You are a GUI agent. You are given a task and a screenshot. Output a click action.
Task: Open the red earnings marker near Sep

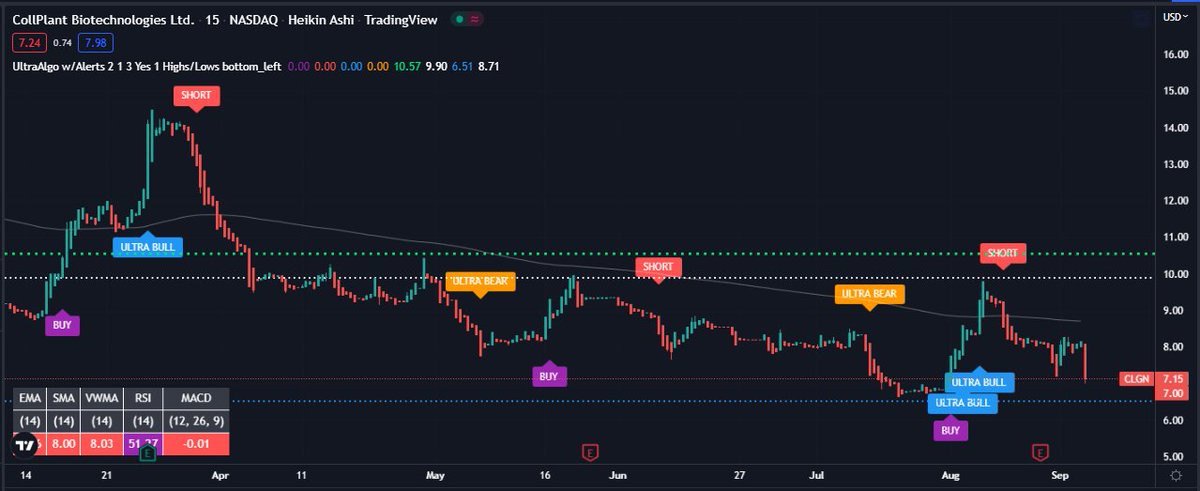1041,452
